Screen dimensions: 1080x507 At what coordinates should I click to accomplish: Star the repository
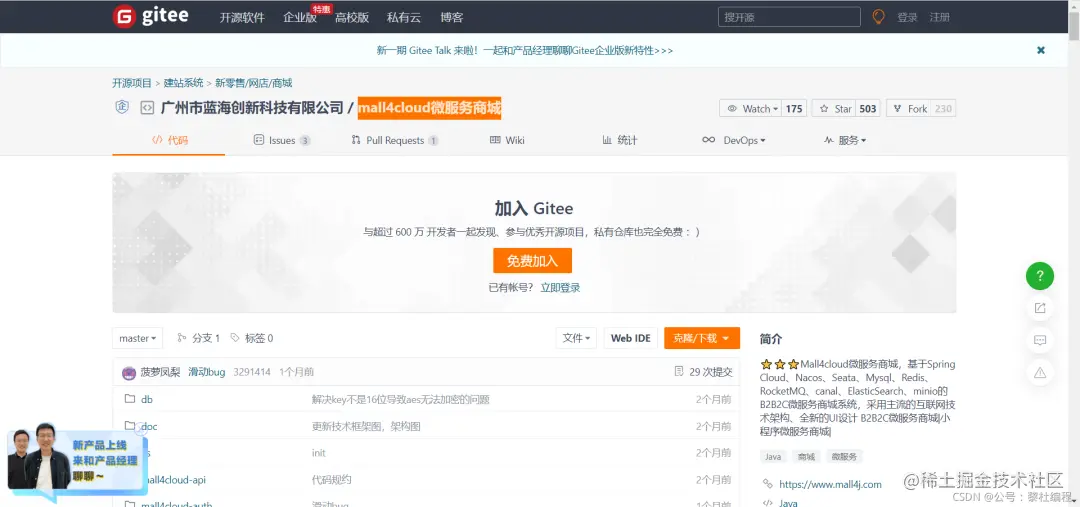tap(833, 108)
